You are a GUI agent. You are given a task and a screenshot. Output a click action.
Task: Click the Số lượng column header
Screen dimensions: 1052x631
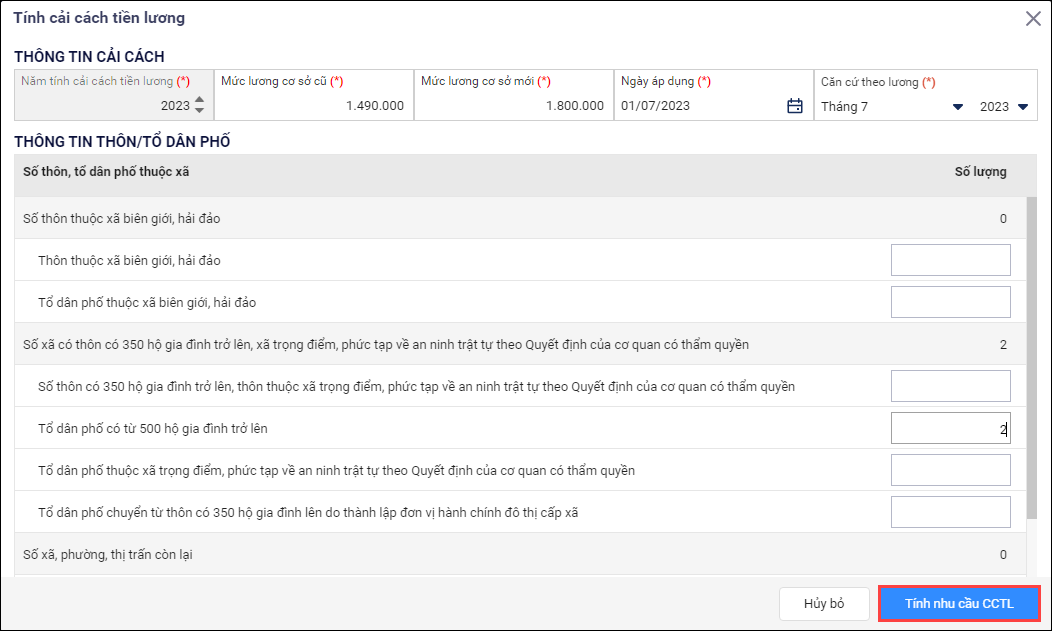(x=980, y=172)
